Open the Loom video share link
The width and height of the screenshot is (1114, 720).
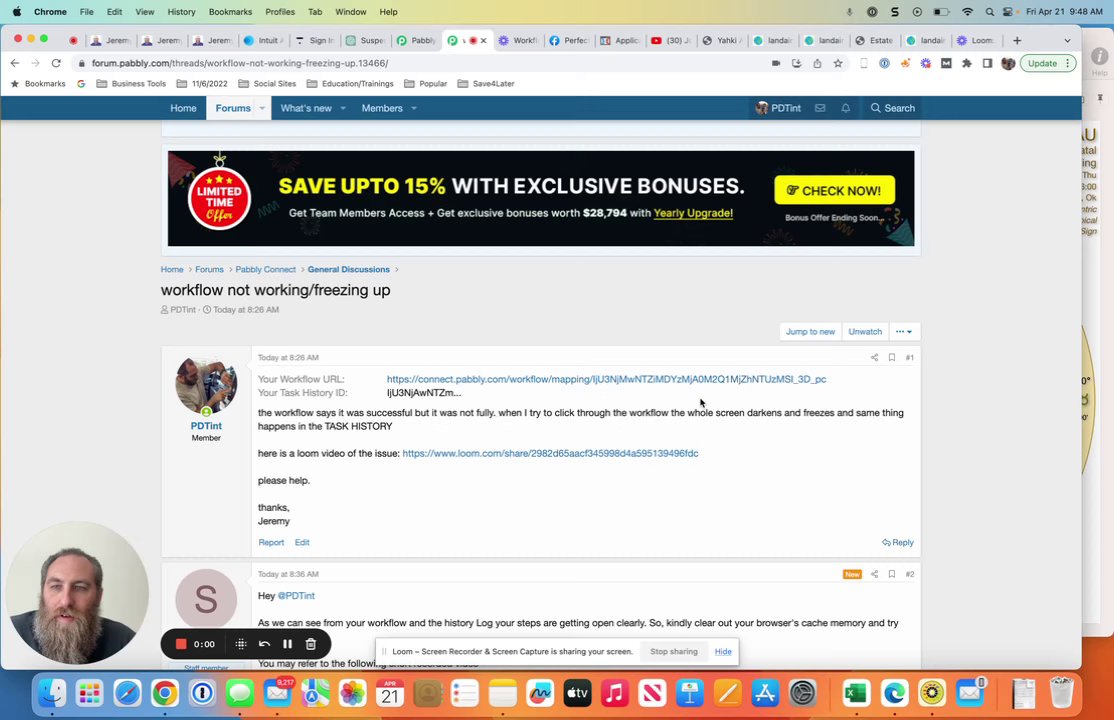550,453
